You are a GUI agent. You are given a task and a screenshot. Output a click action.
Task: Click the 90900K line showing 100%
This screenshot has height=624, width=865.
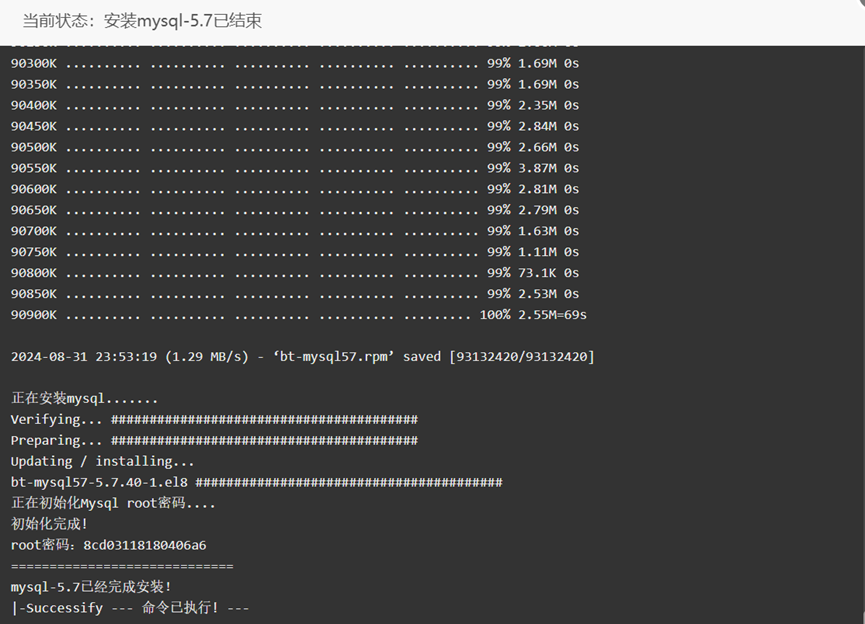coord(298,315)
